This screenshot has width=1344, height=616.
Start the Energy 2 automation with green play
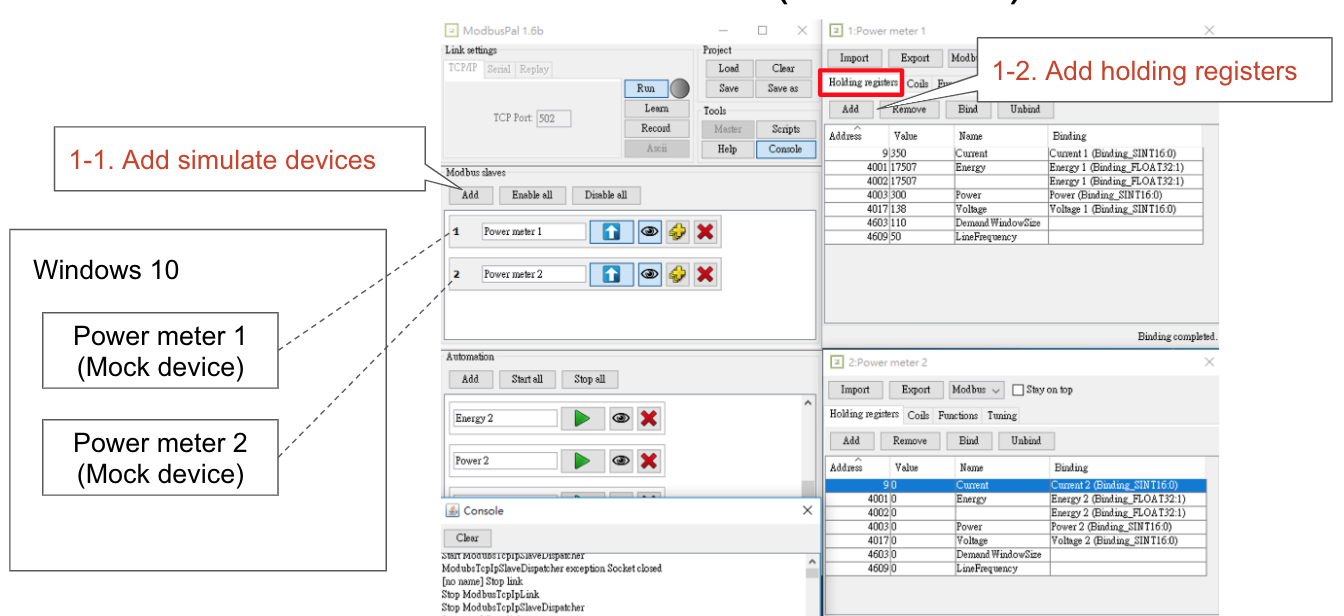click(582, 418)
